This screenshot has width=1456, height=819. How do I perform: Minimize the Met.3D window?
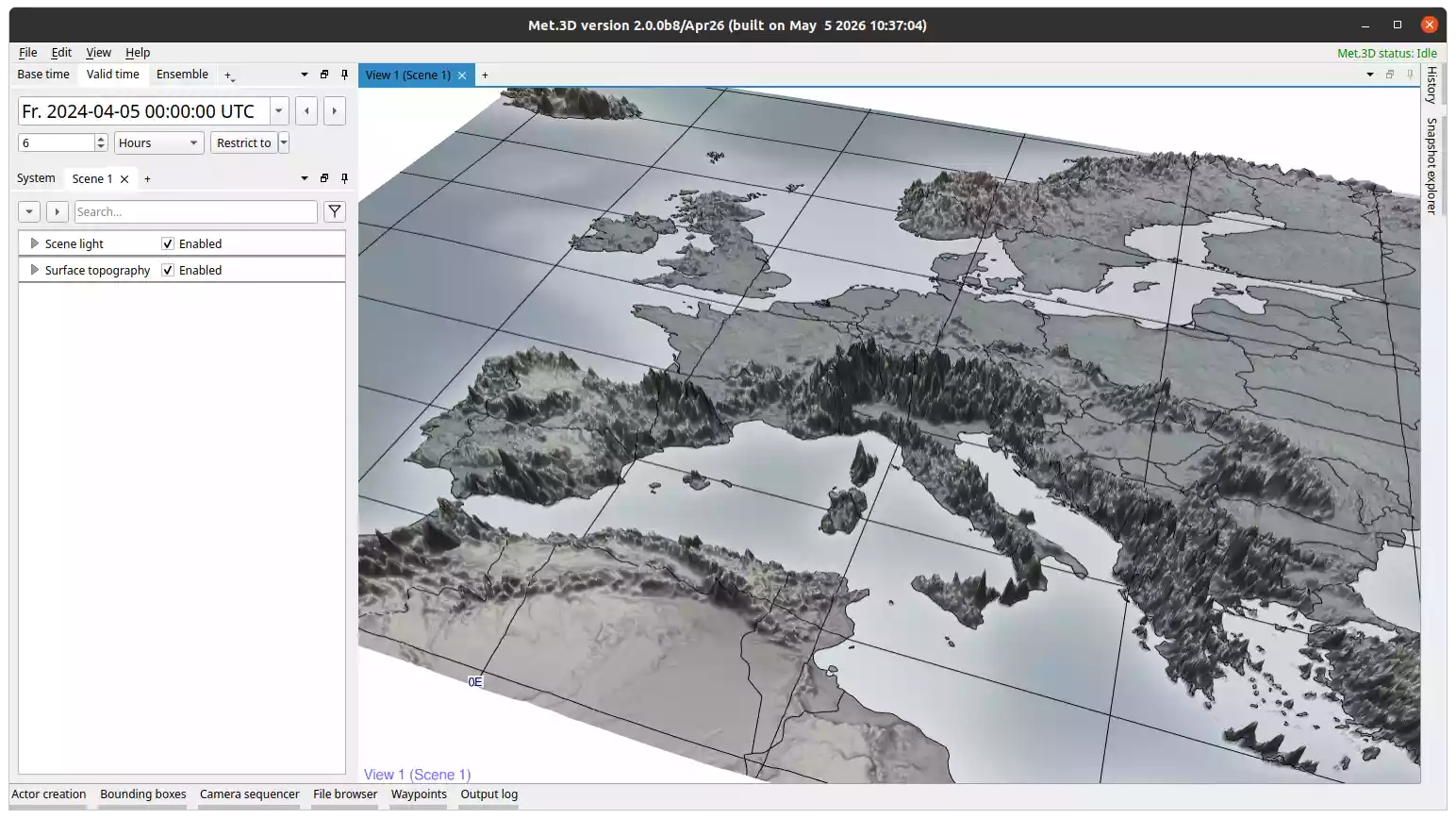coord(1365,25)
